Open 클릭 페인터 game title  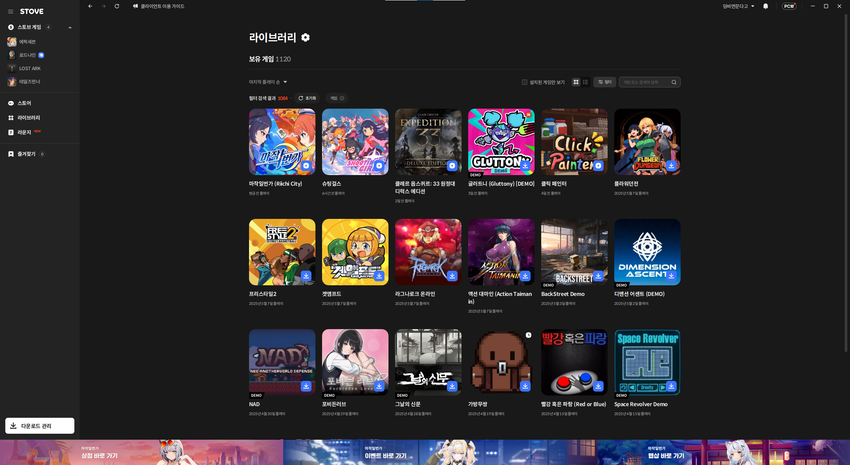coord(553,184)
